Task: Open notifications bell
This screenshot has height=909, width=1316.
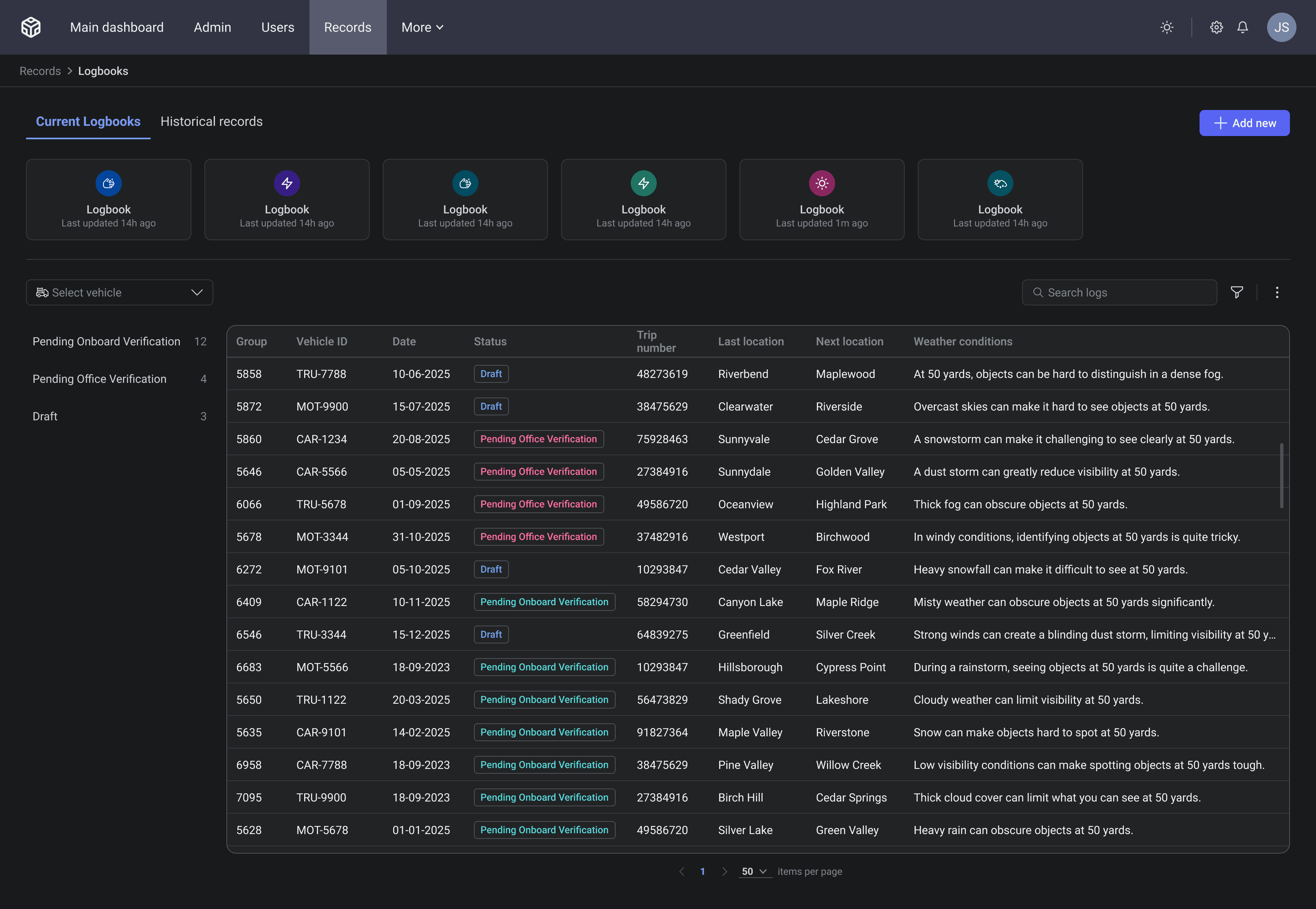Action: coord(1243,27)
